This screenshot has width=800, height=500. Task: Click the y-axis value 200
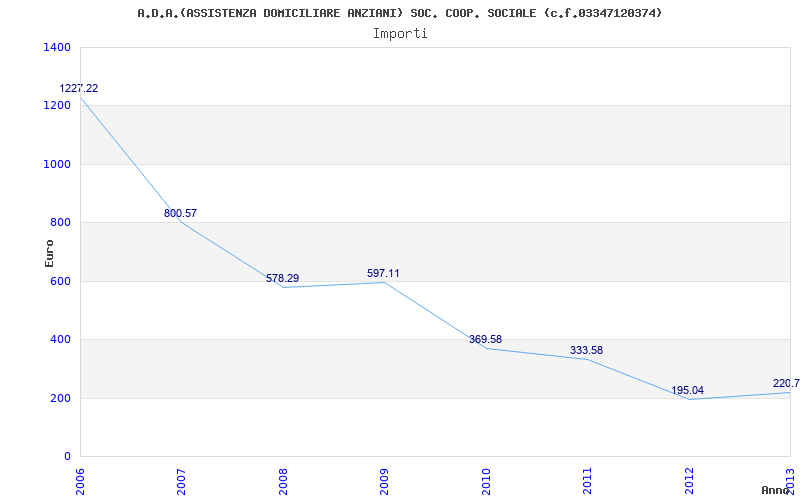click(61, 398)
